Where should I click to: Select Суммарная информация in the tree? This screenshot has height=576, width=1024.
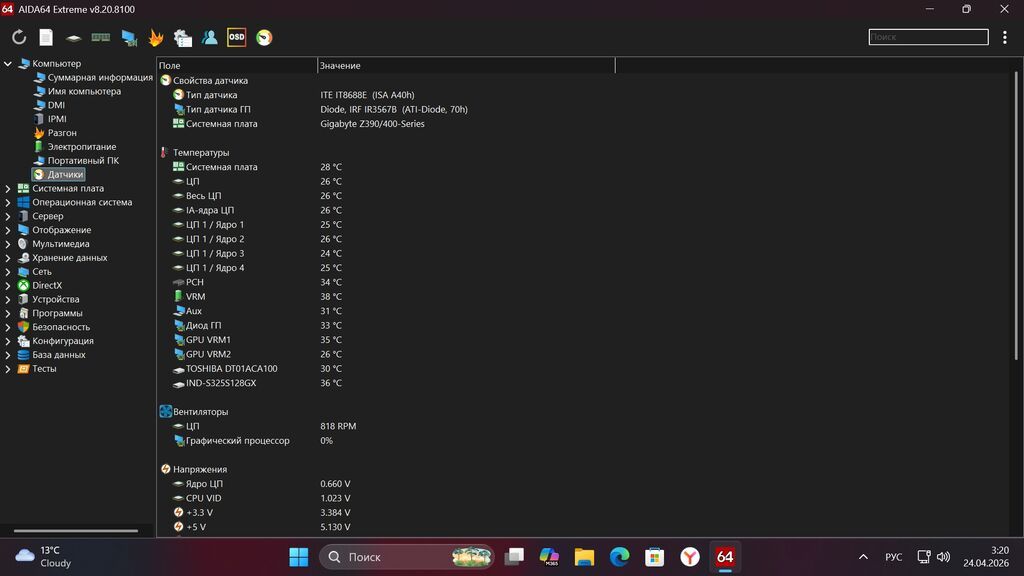(93, 77)
